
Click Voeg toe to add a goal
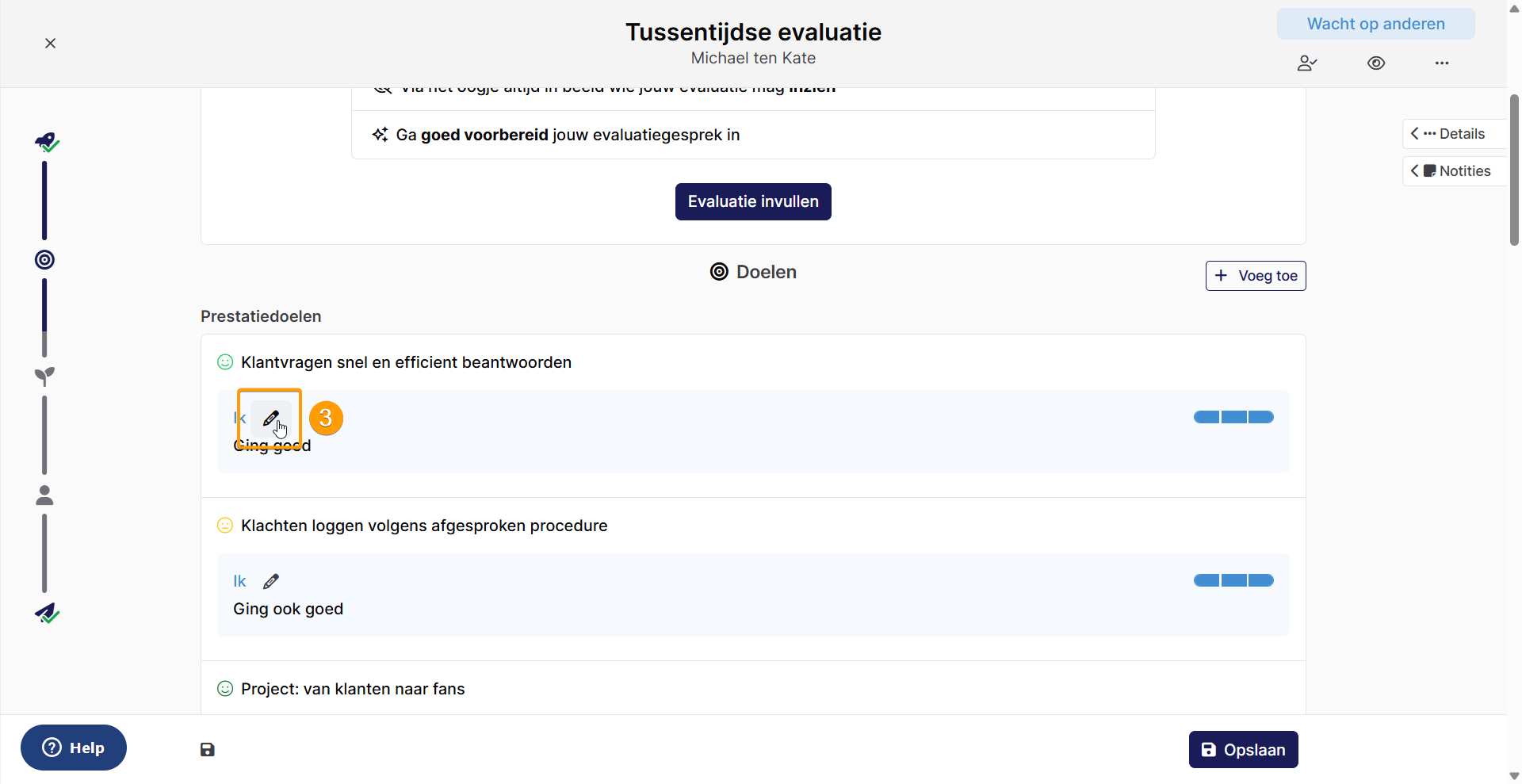(x=1256, y=276)
